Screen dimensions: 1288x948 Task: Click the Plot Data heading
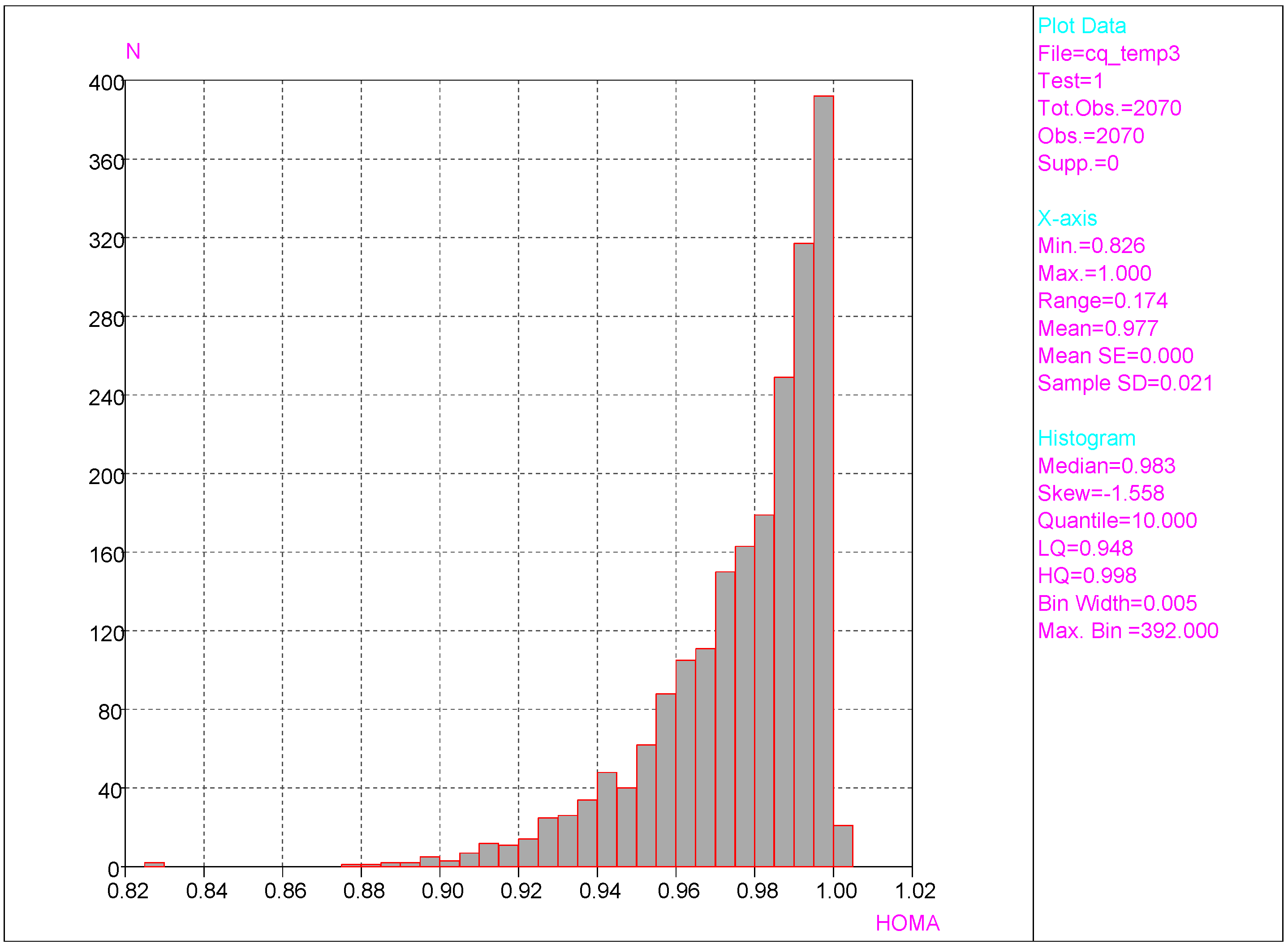[x=1081, y=26]
